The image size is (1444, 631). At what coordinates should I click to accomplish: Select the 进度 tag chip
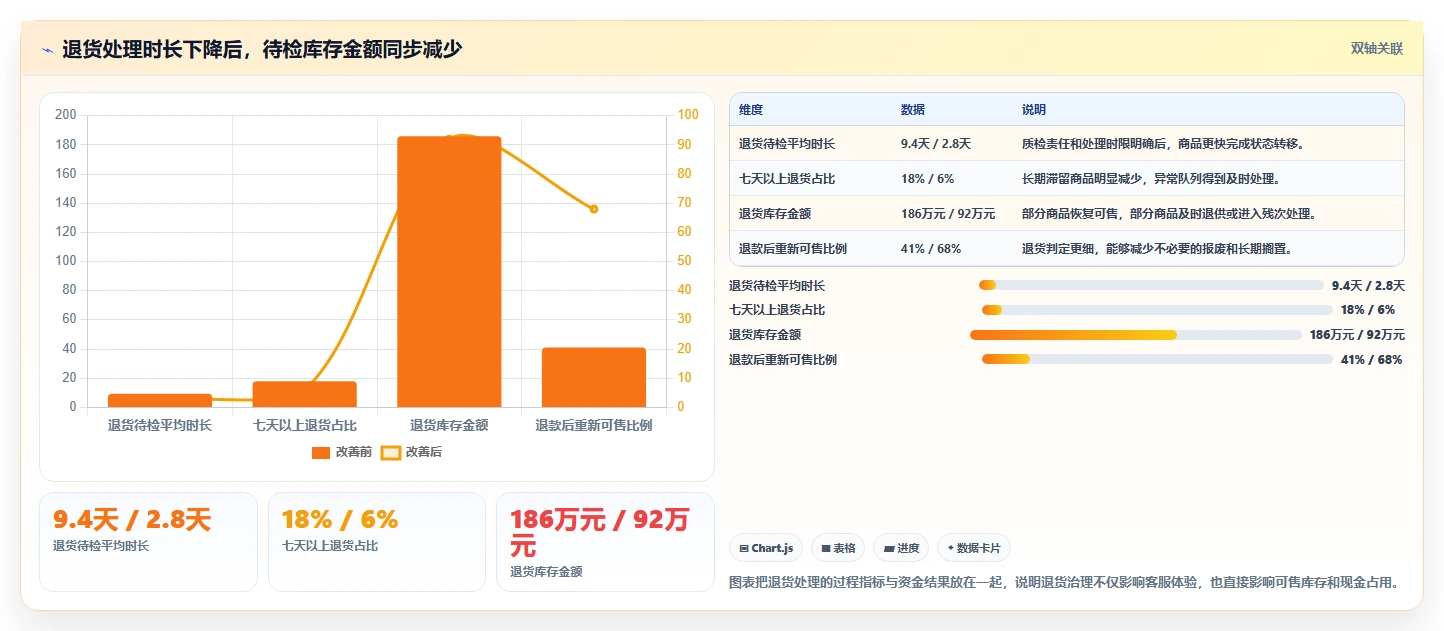click(901, 548)
